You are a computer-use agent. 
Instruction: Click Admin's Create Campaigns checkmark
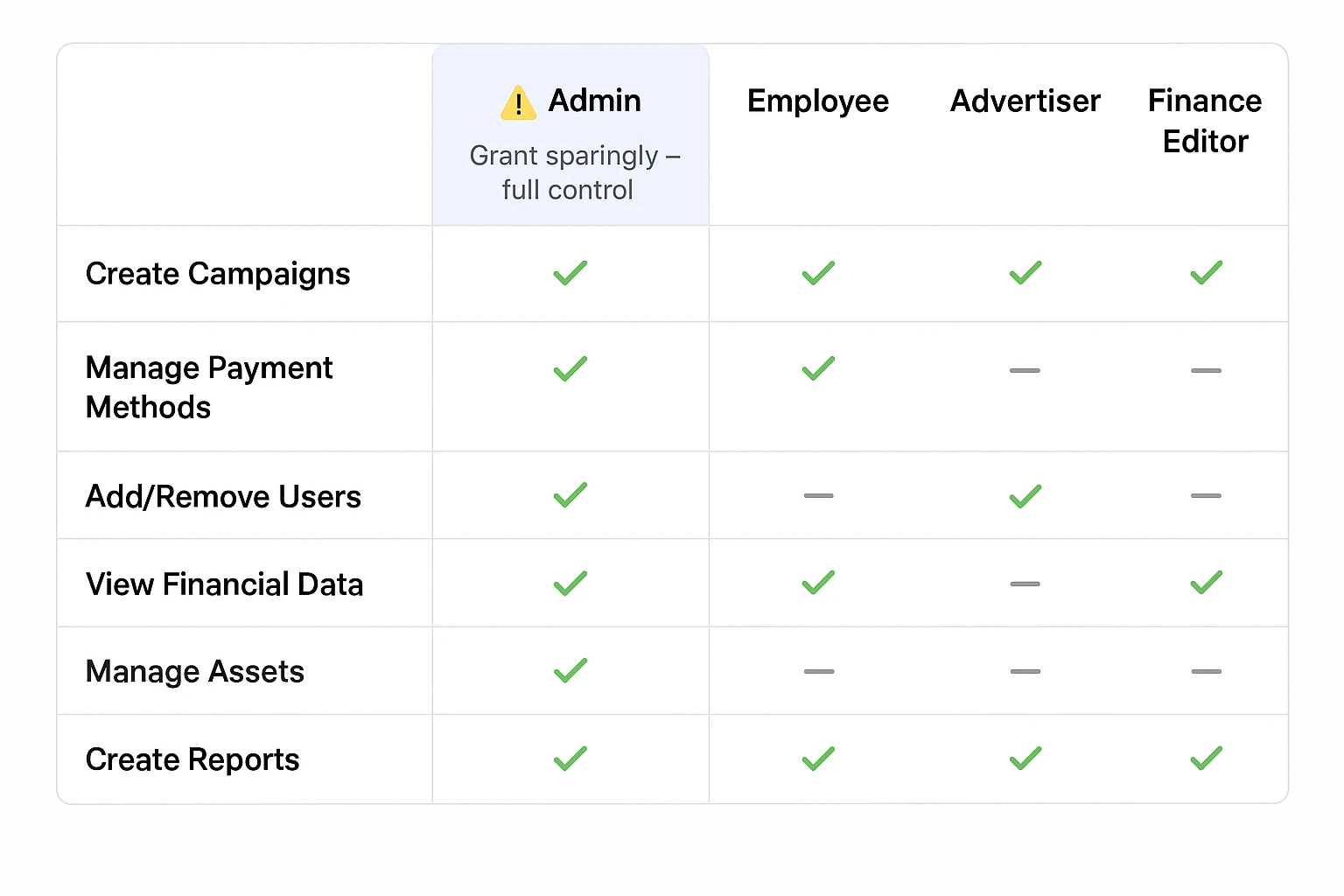pyautogui.click(x=570, y=273)
